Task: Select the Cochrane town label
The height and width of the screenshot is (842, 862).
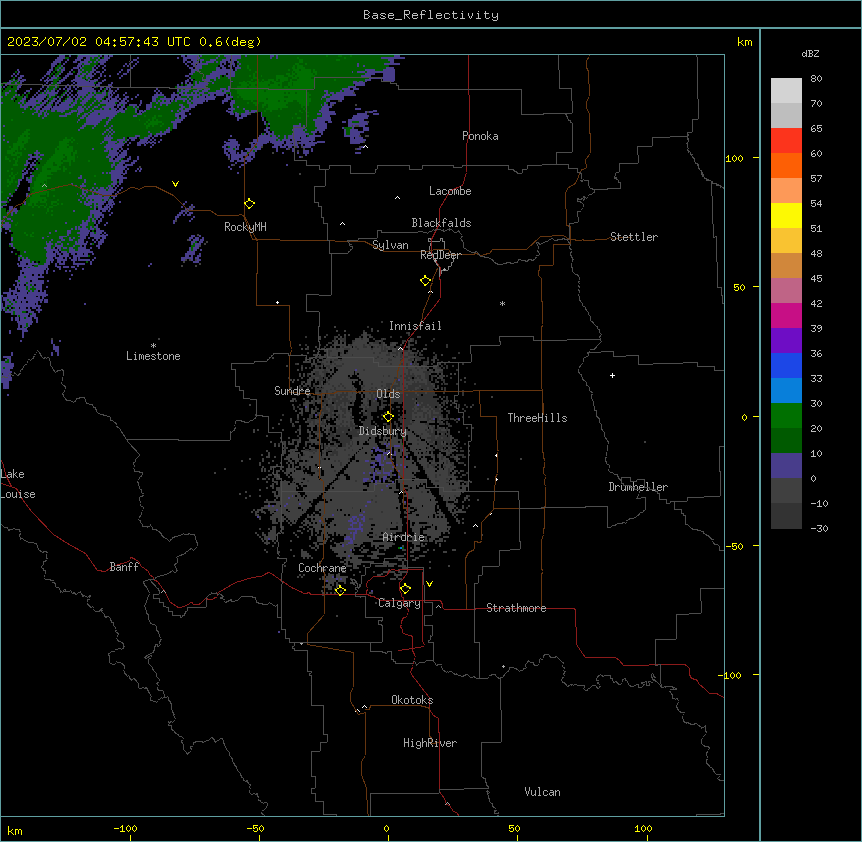Action: pos(322,568)
